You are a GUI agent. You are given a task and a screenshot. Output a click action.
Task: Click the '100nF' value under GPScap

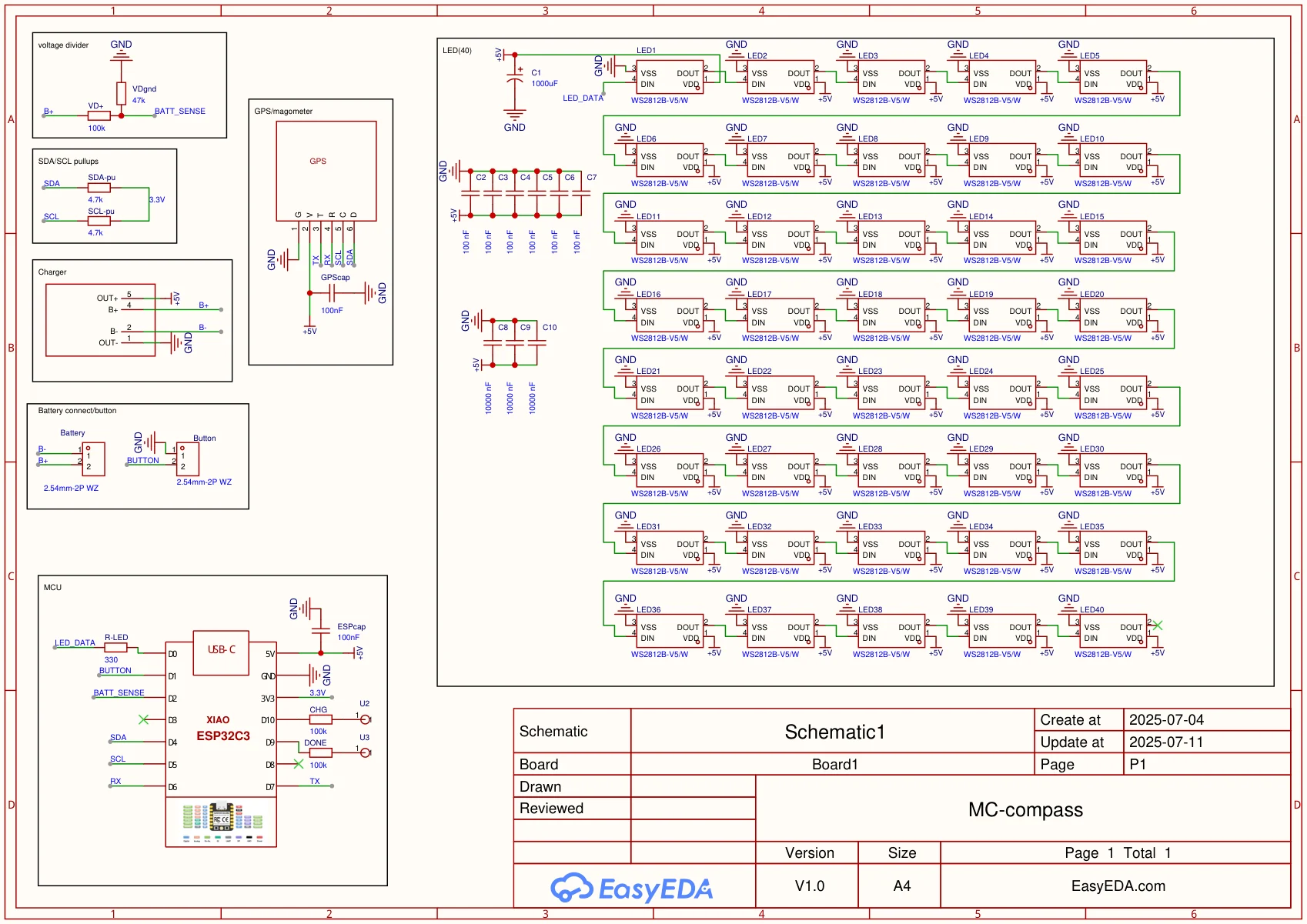(x=332, y=311)
